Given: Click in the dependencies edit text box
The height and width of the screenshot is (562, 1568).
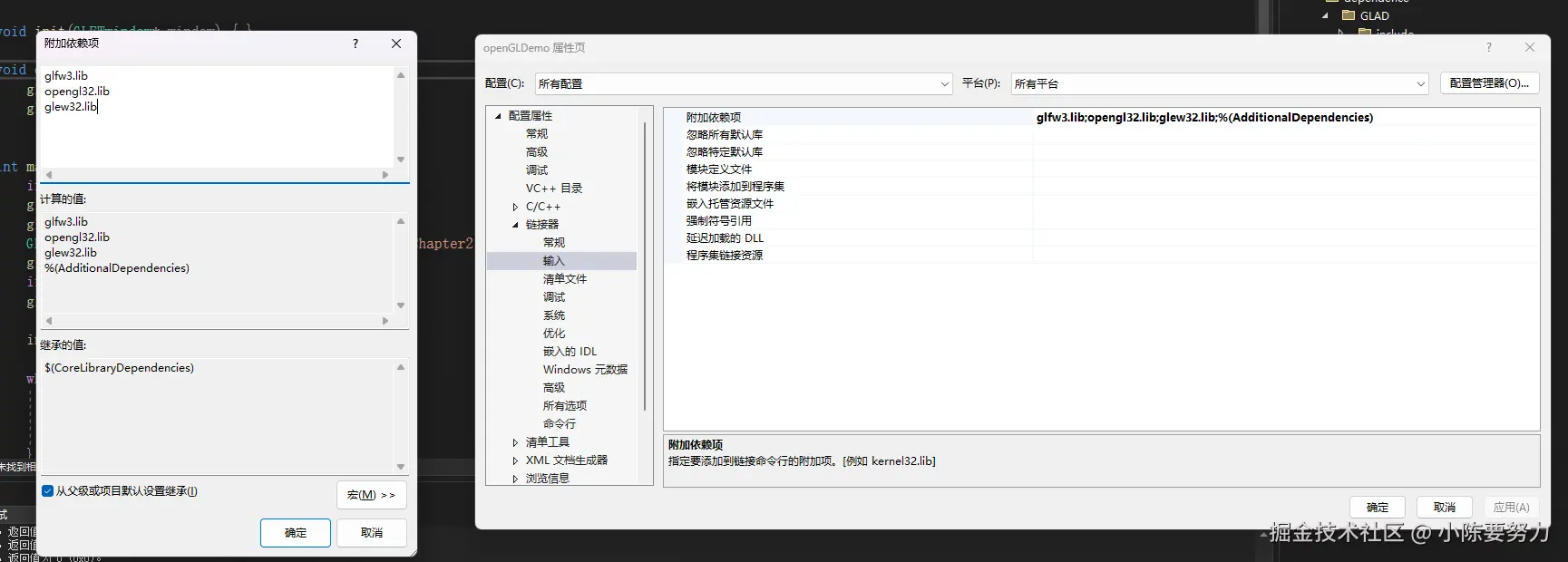Looking at the screenshot, I should [x=218, y=118].
